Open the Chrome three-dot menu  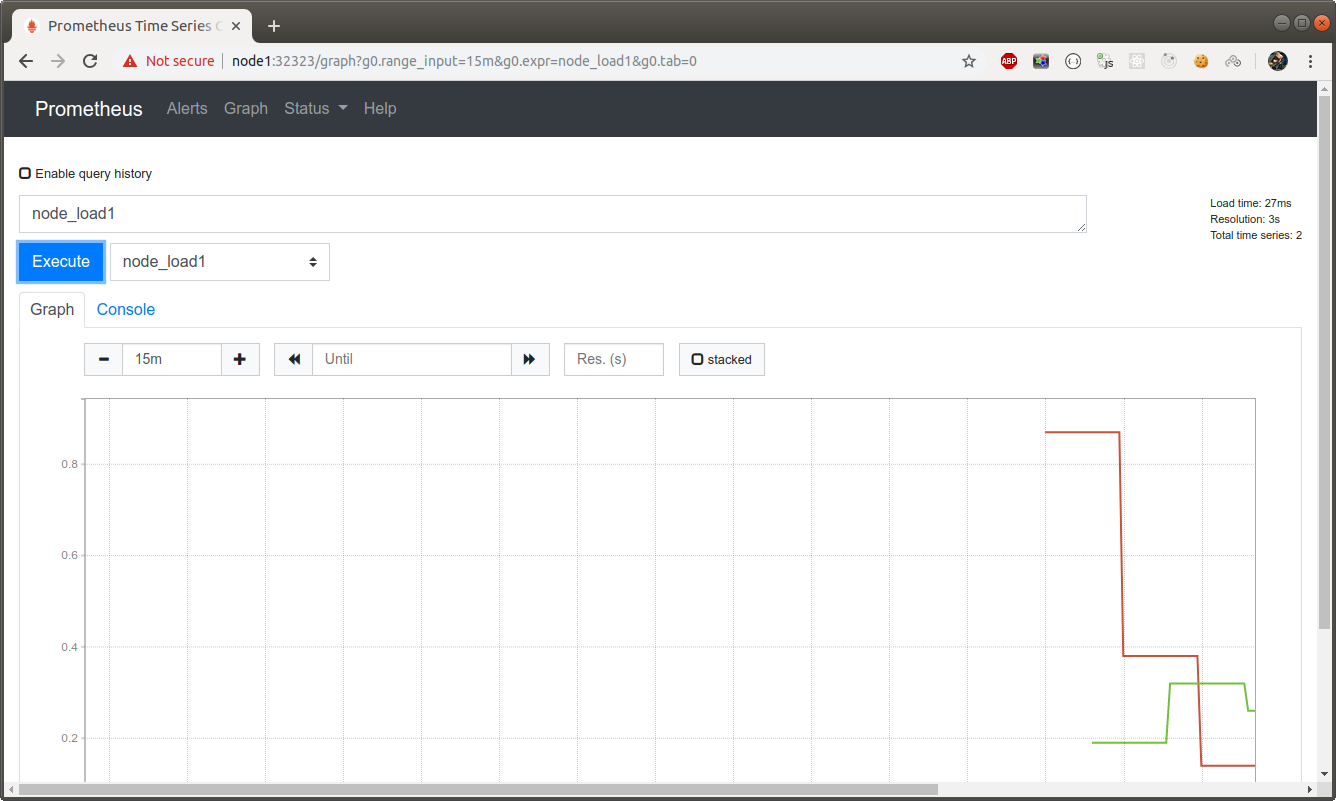[1311, 61]
